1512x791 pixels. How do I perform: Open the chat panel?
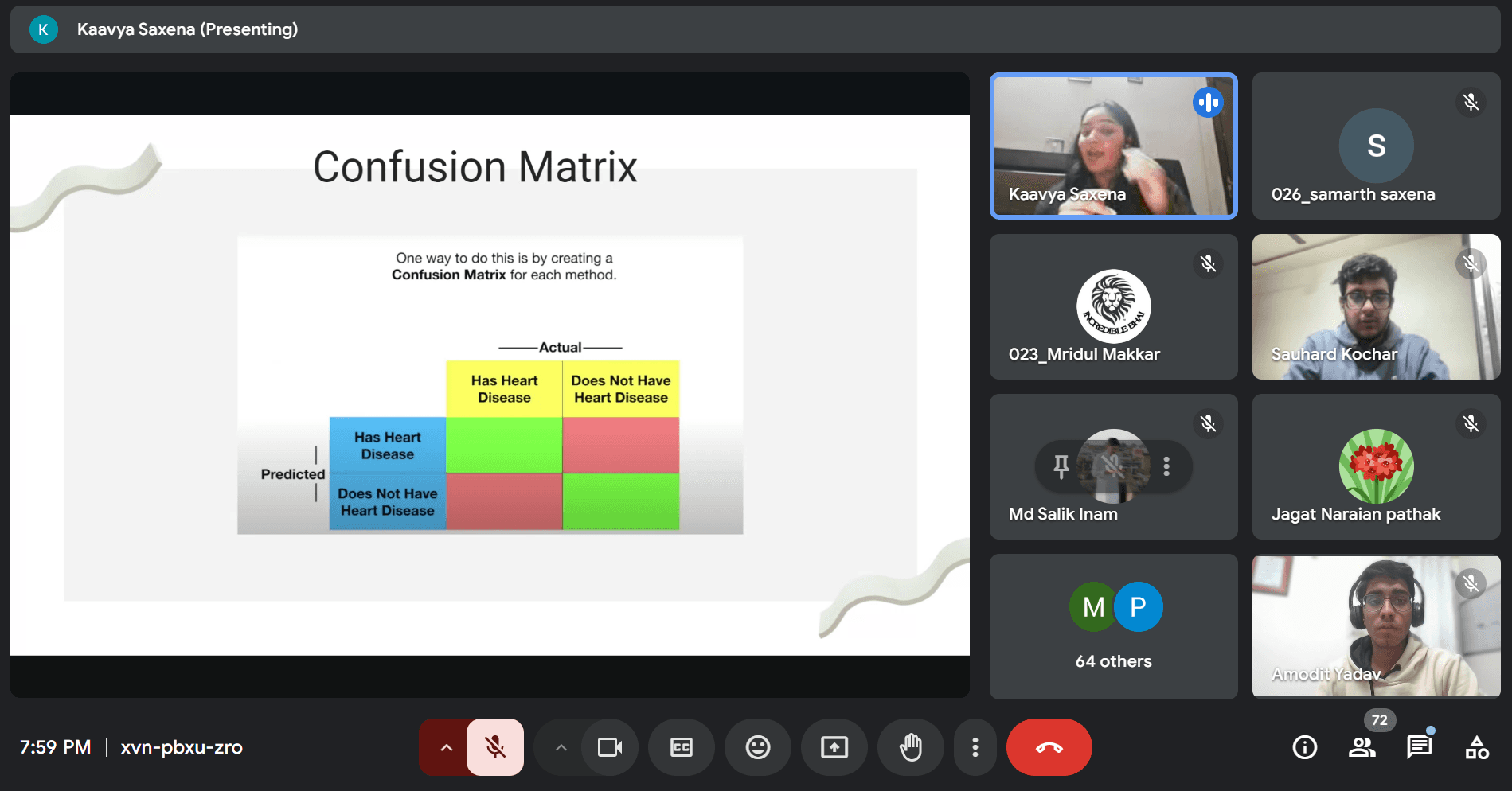pos(1420,747)
